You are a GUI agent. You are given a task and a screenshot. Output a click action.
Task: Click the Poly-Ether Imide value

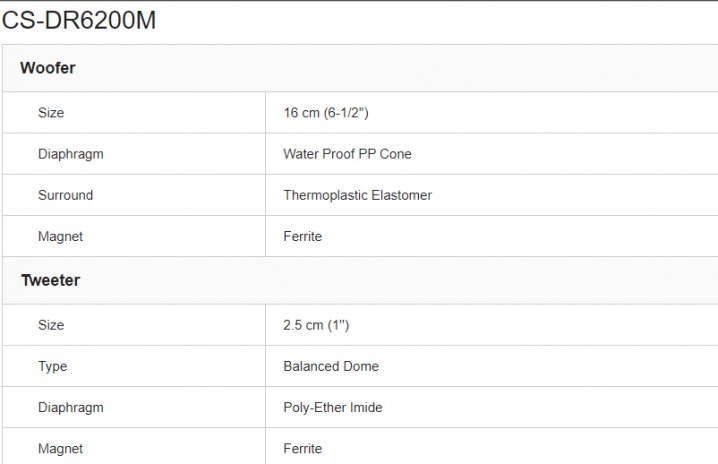[333, 407]
